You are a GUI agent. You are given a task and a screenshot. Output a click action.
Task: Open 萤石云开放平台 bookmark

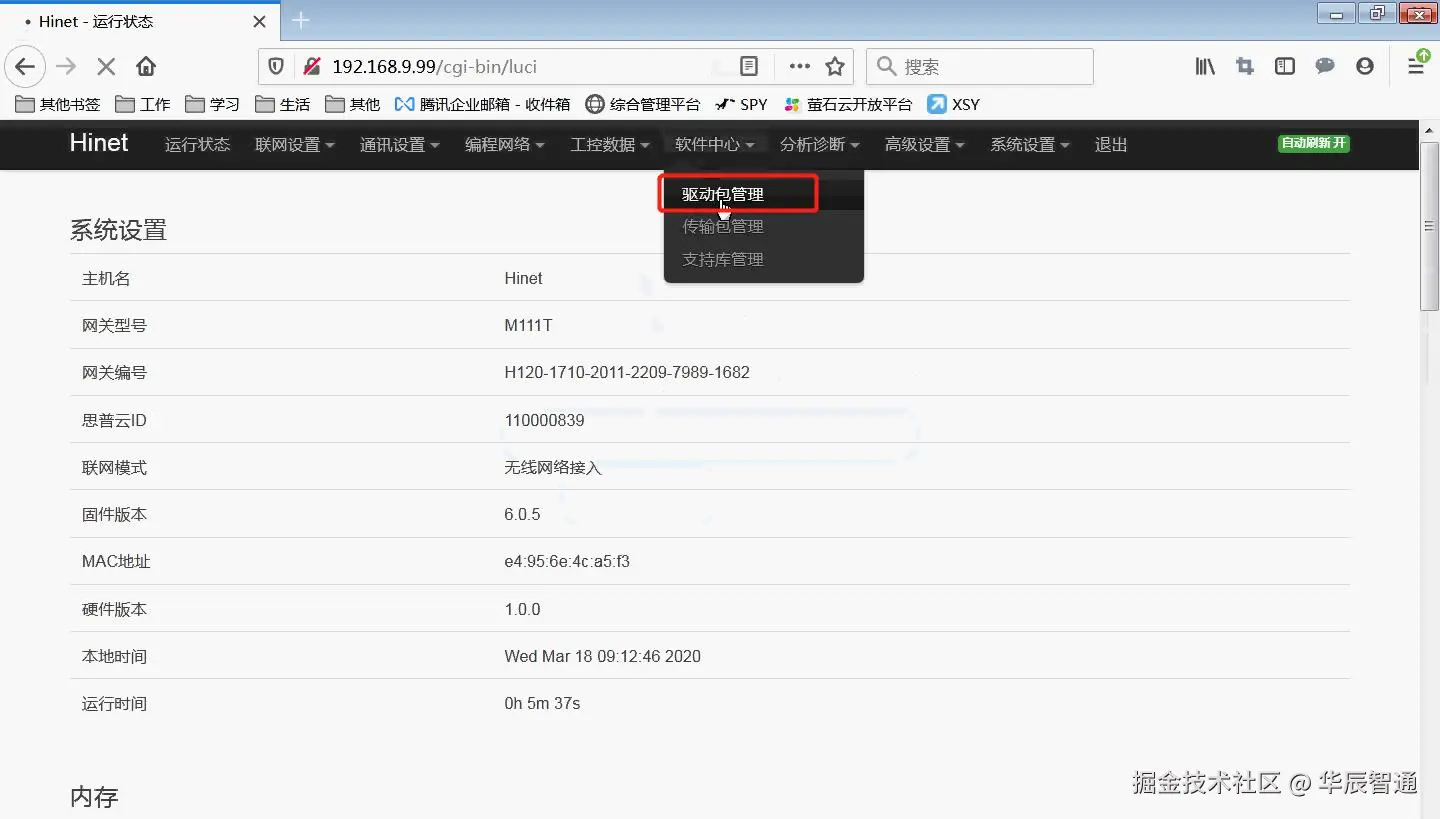(849, 104)
